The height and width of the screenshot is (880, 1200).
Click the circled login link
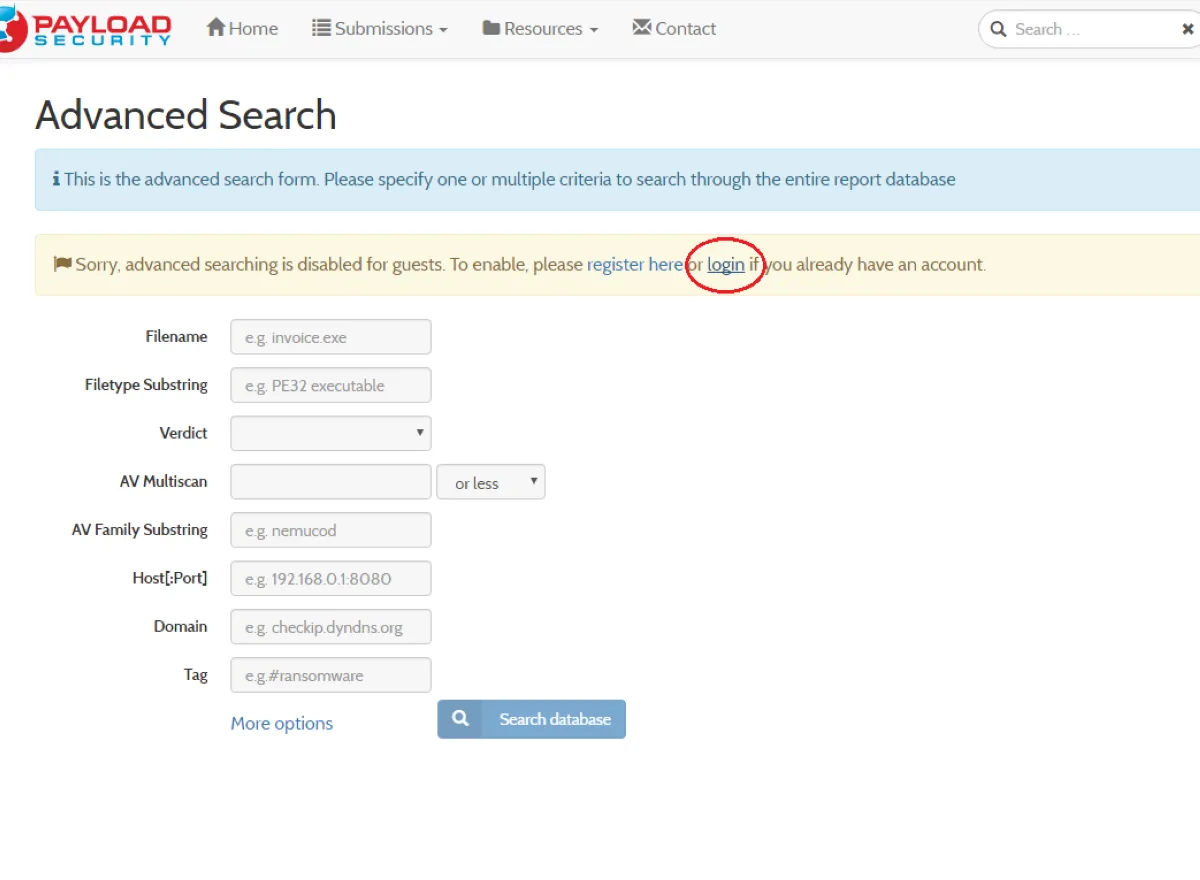(726, 265)
